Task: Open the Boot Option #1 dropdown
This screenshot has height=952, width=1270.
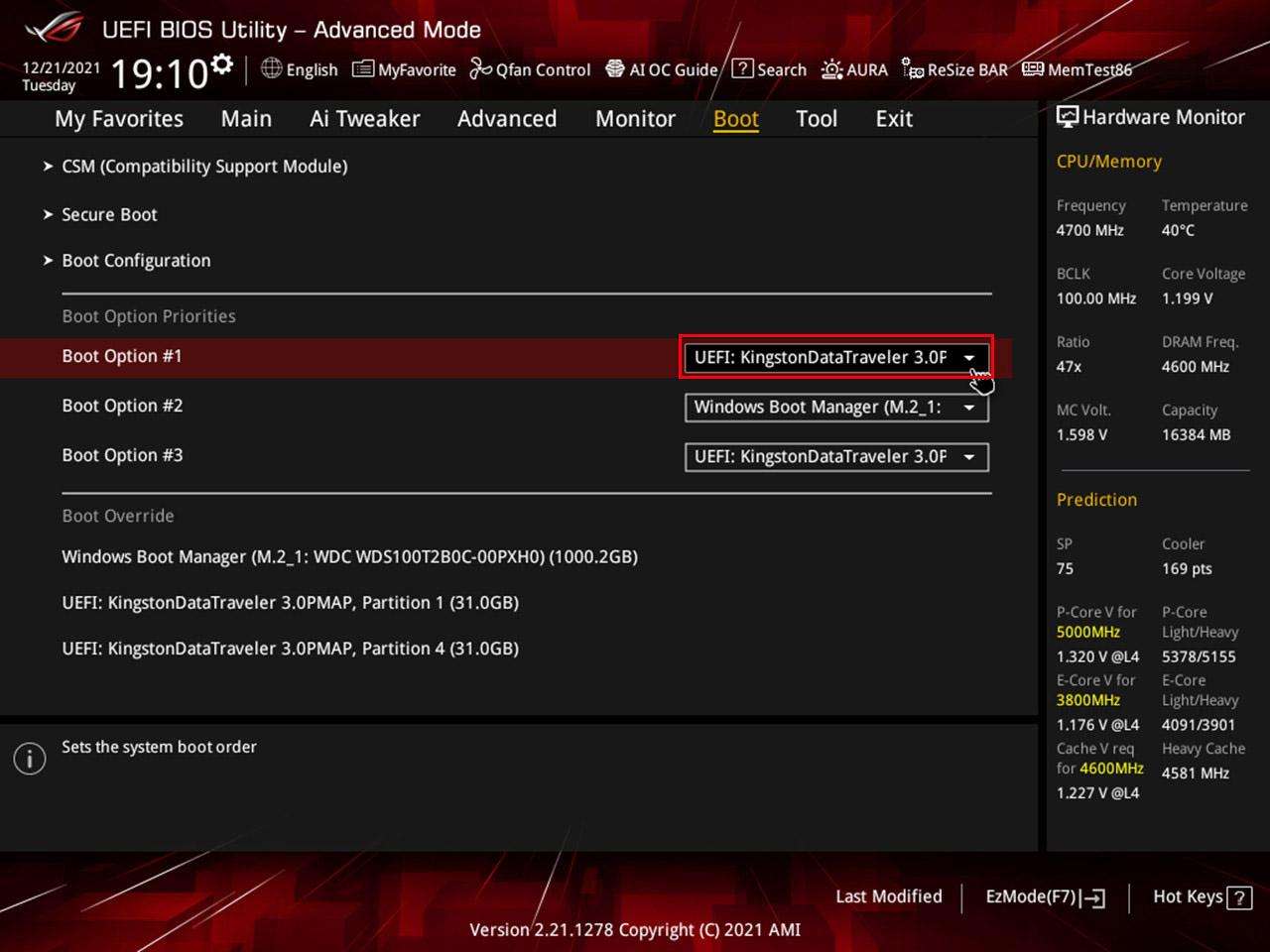Action: tap(836, 357)
